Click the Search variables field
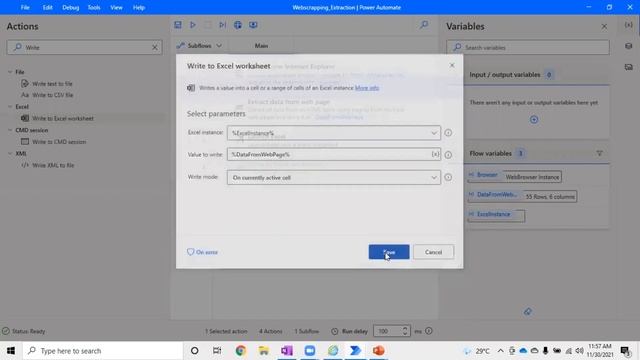The height and width of the screenshot is (360, 640). coord(528,47)
